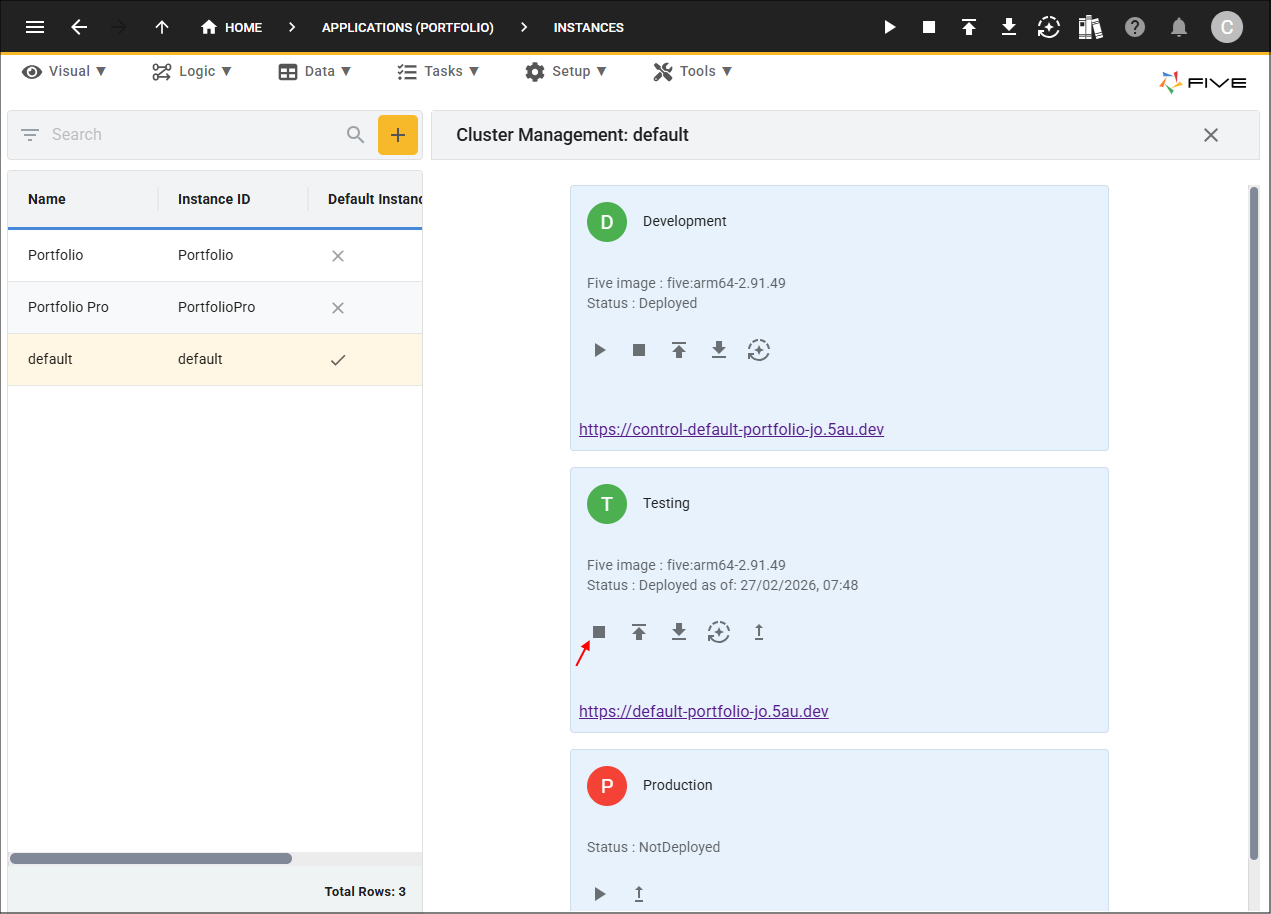
Task: Open the control-default-portfolio-jo.5au.dev link
Action: click(731, 429)
